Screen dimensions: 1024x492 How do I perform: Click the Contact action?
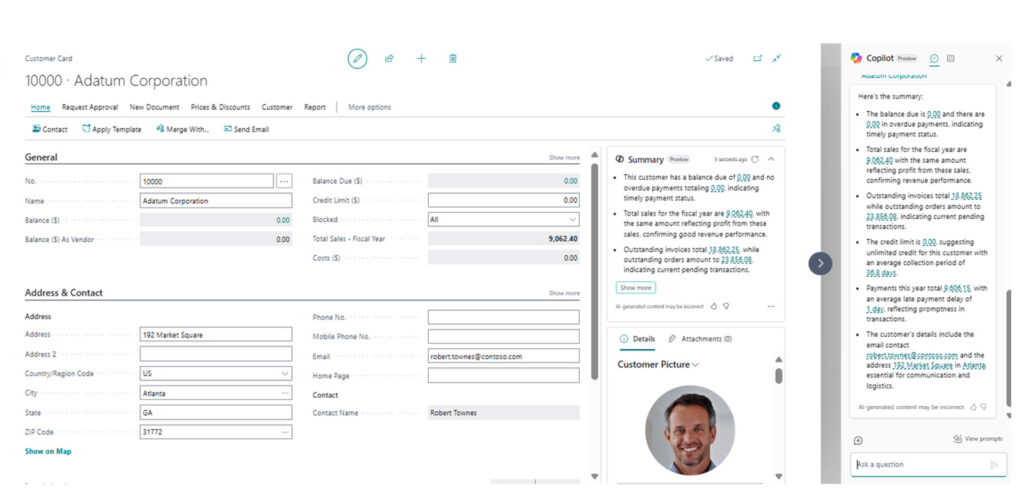click(x=50, y=129)
